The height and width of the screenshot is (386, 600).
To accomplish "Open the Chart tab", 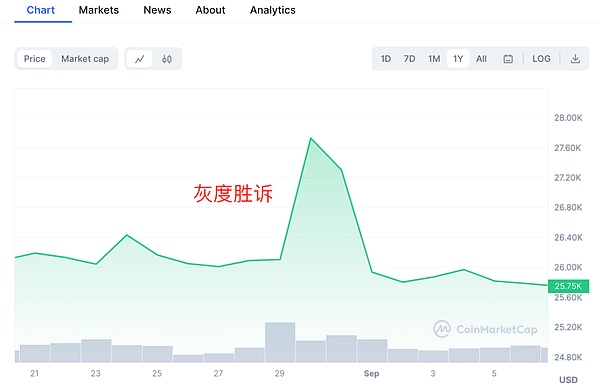I will [x=41, y=10].
